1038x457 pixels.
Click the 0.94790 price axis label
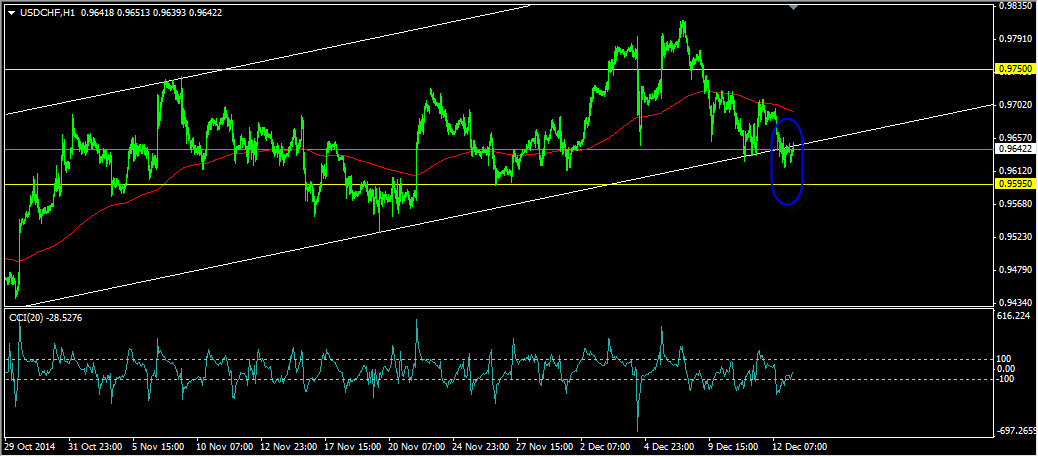tap(1016, 270)
